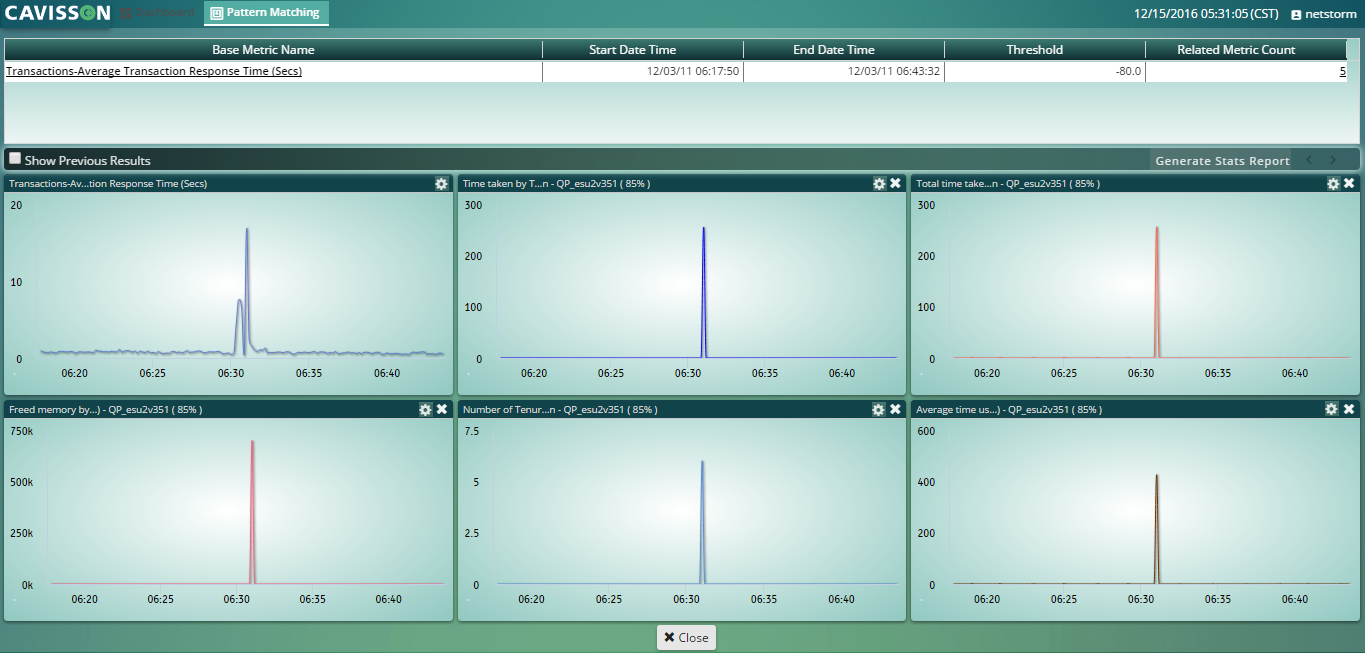
Task: Click the netstorm user account
Action: (1324, 14)
